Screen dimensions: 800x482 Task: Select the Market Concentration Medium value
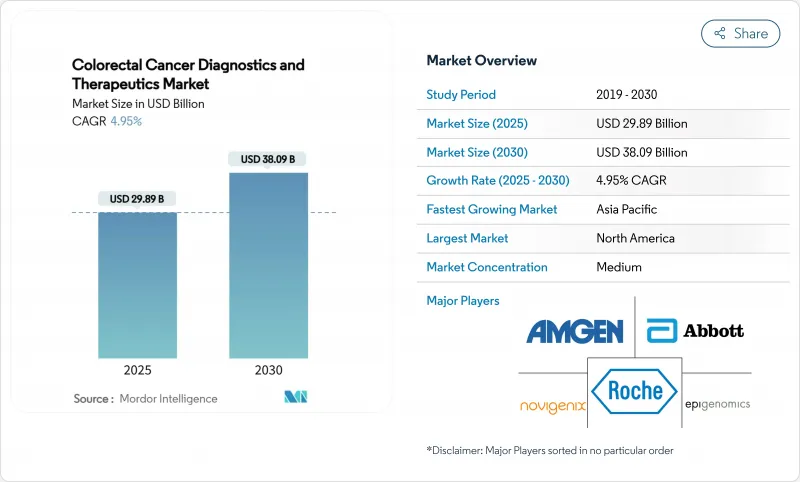[618, 267]
